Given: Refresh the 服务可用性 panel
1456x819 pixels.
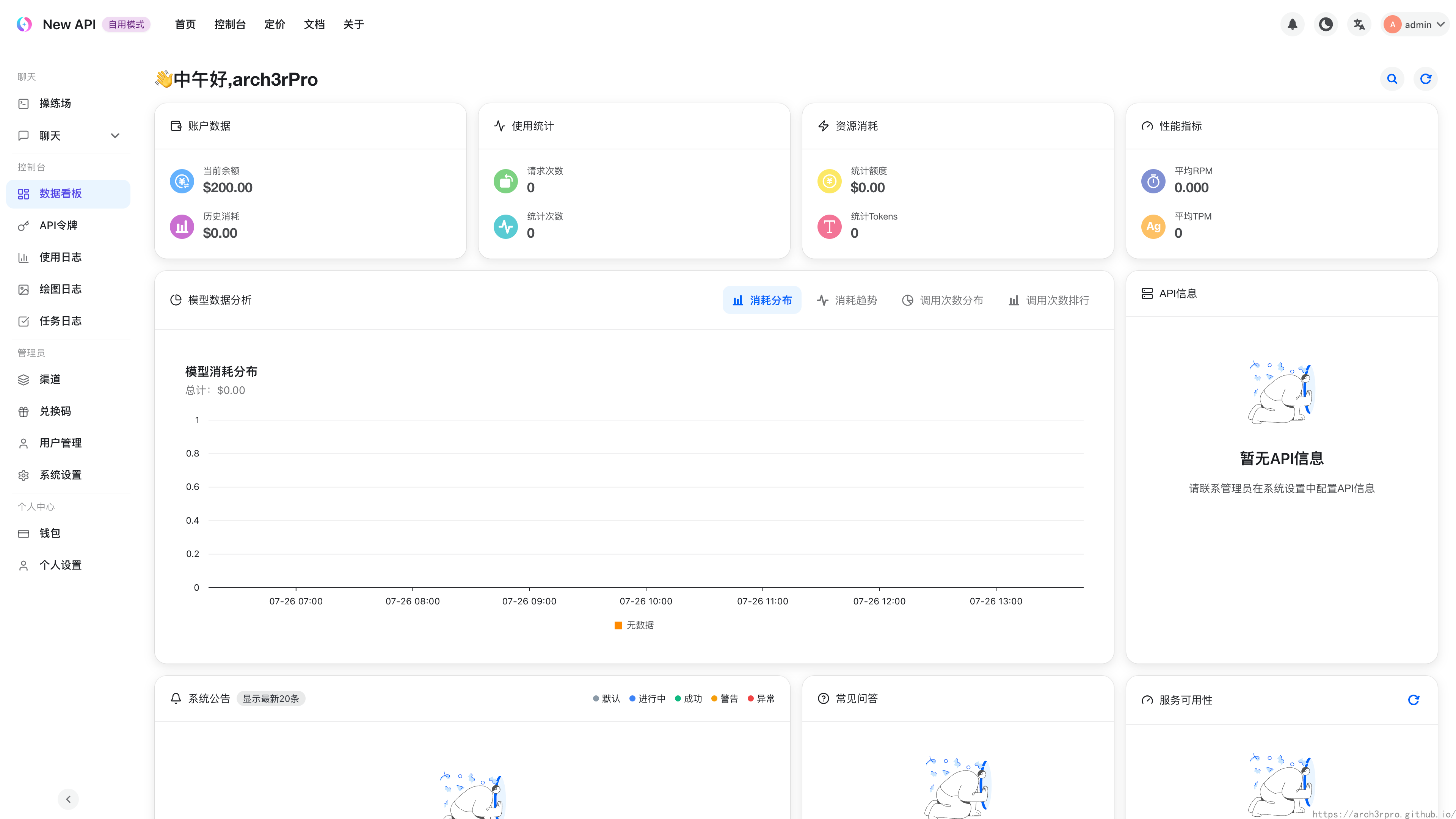Looking at the screenshot, I should 1413,700.
